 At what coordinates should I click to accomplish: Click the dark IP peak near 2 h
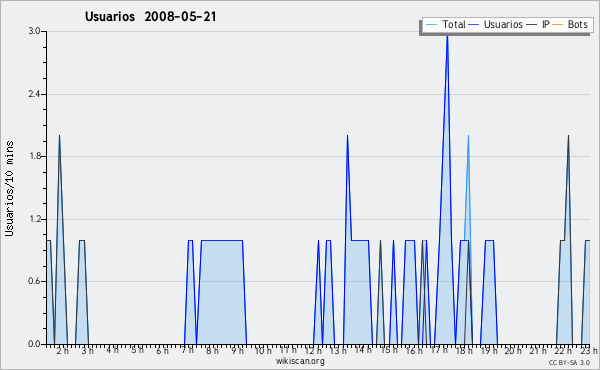coord(59,136)
